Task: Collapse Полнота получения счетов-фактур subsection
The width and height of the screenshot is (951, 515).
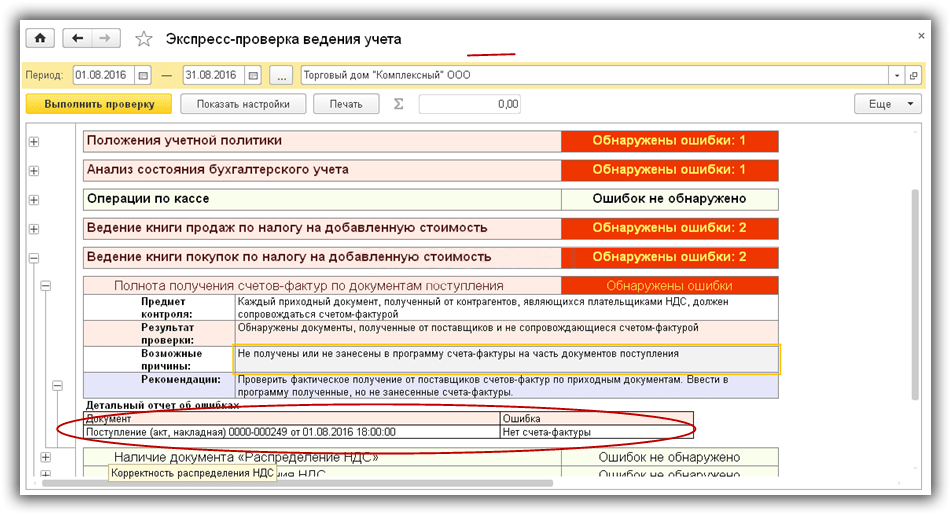Action: (45, 285)
